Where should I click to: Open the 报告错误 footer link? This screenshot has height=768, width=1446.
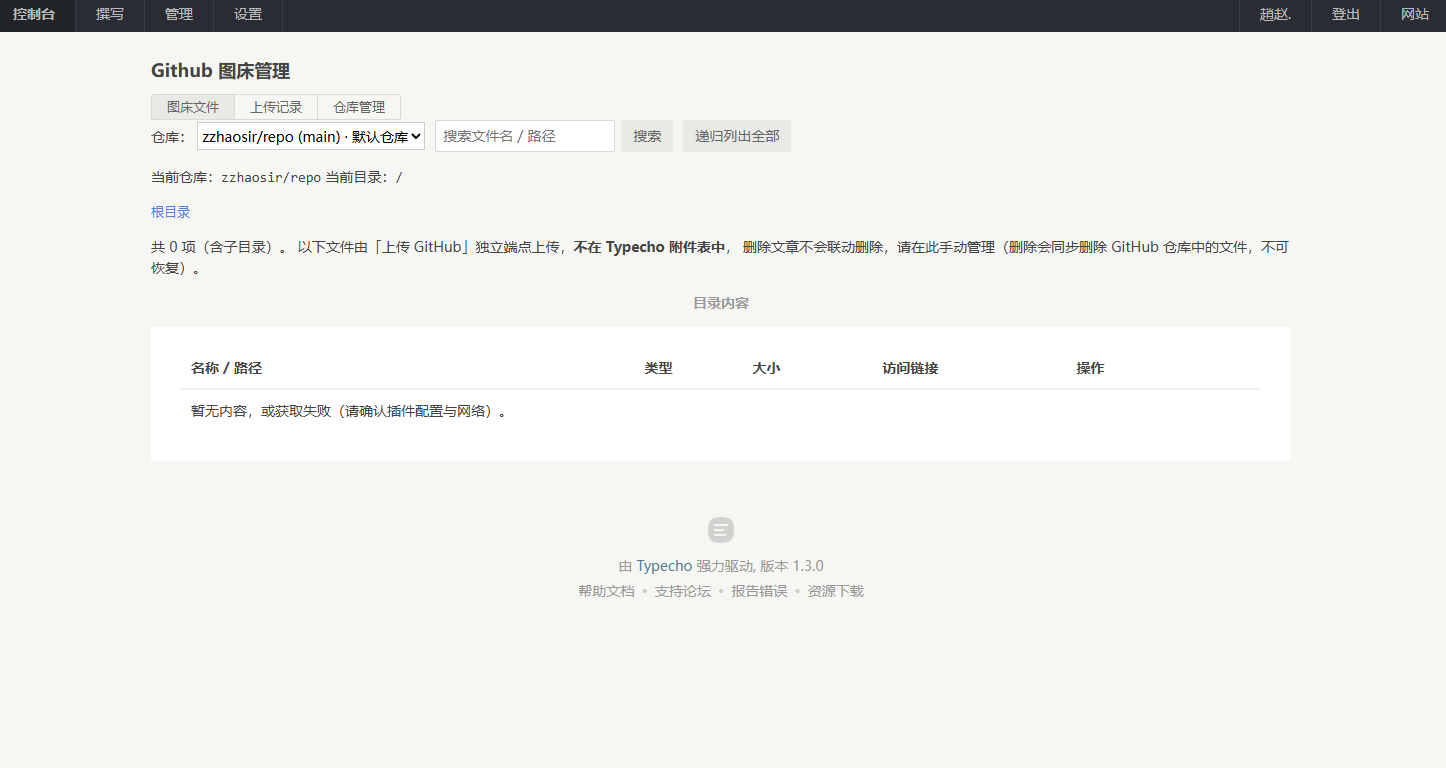coord(759,591)
